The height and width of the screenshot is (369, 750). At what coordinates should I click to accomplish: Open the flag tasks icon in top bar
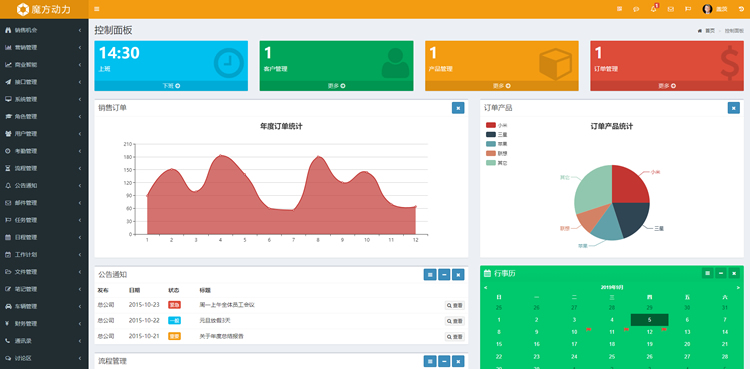(688, 9)
